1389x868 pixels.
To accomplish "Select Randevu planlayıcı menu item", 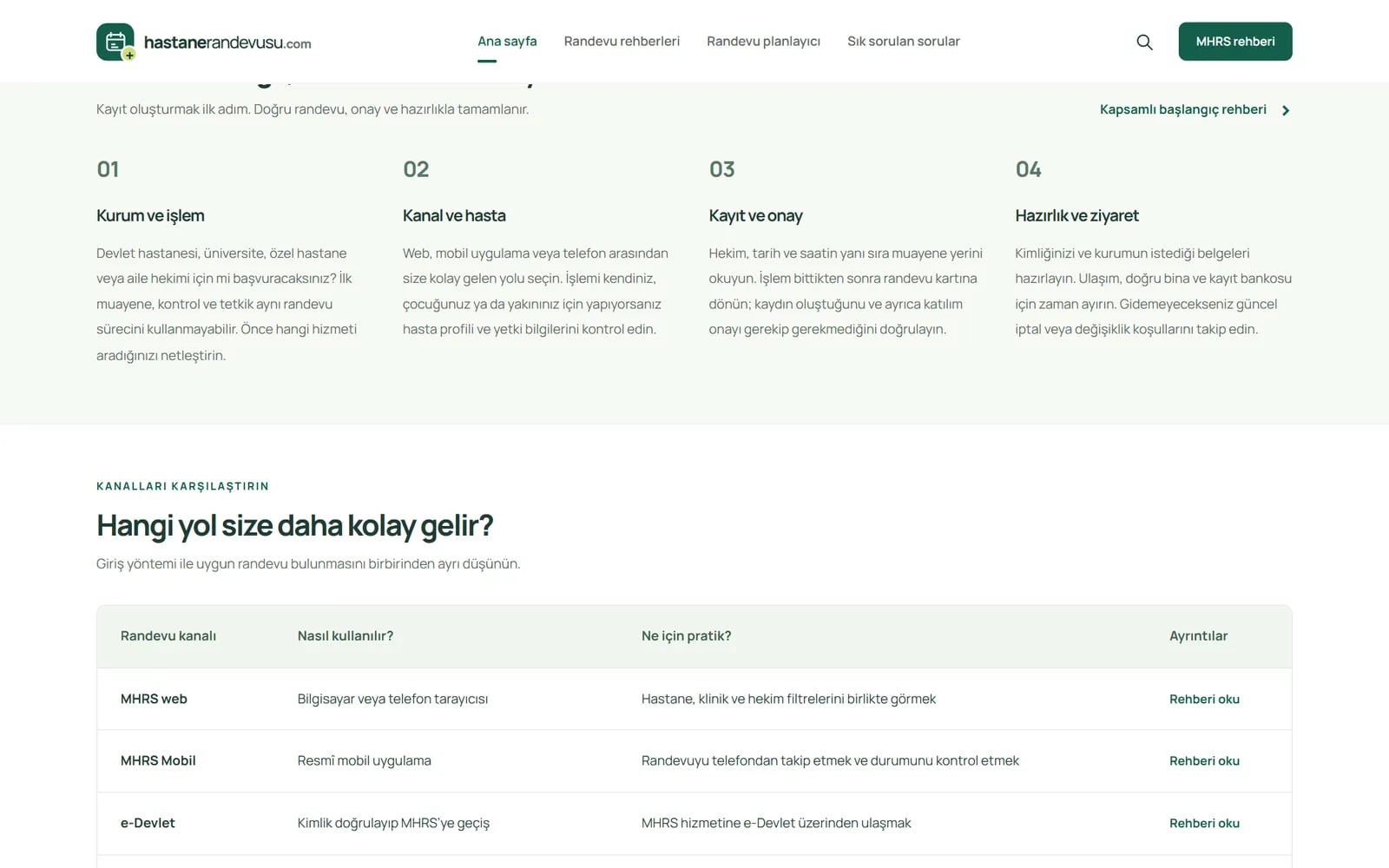I will (763, 42).
